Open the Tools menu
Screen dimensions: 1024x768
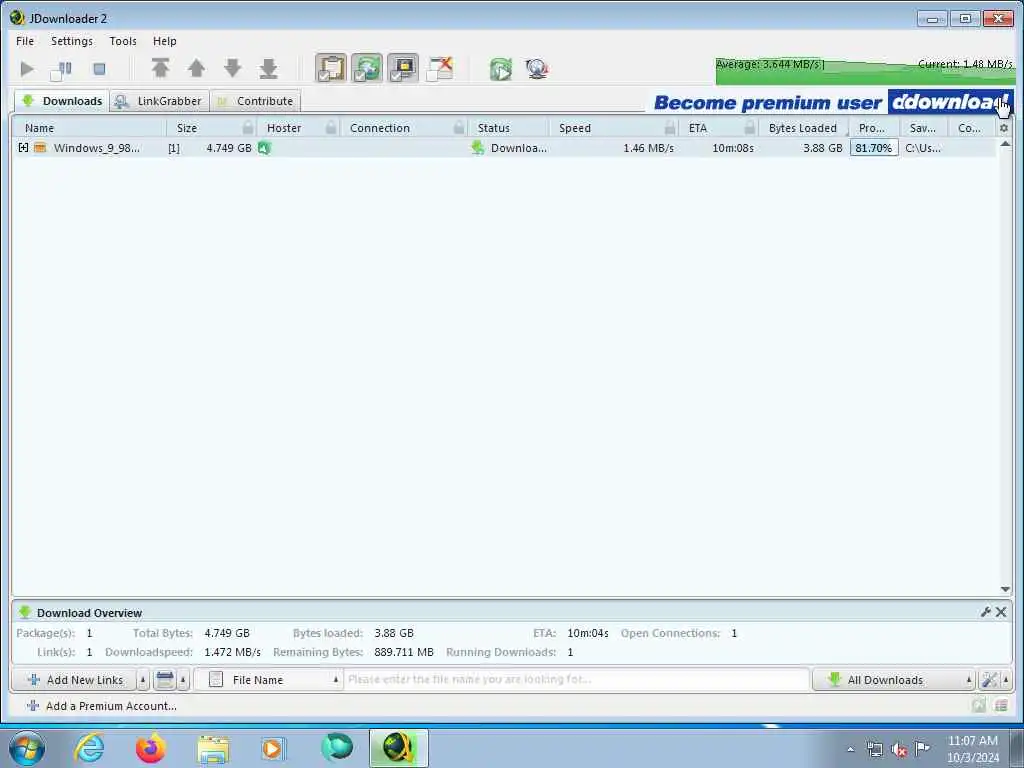pyautogui.click(x=123, y=41)
